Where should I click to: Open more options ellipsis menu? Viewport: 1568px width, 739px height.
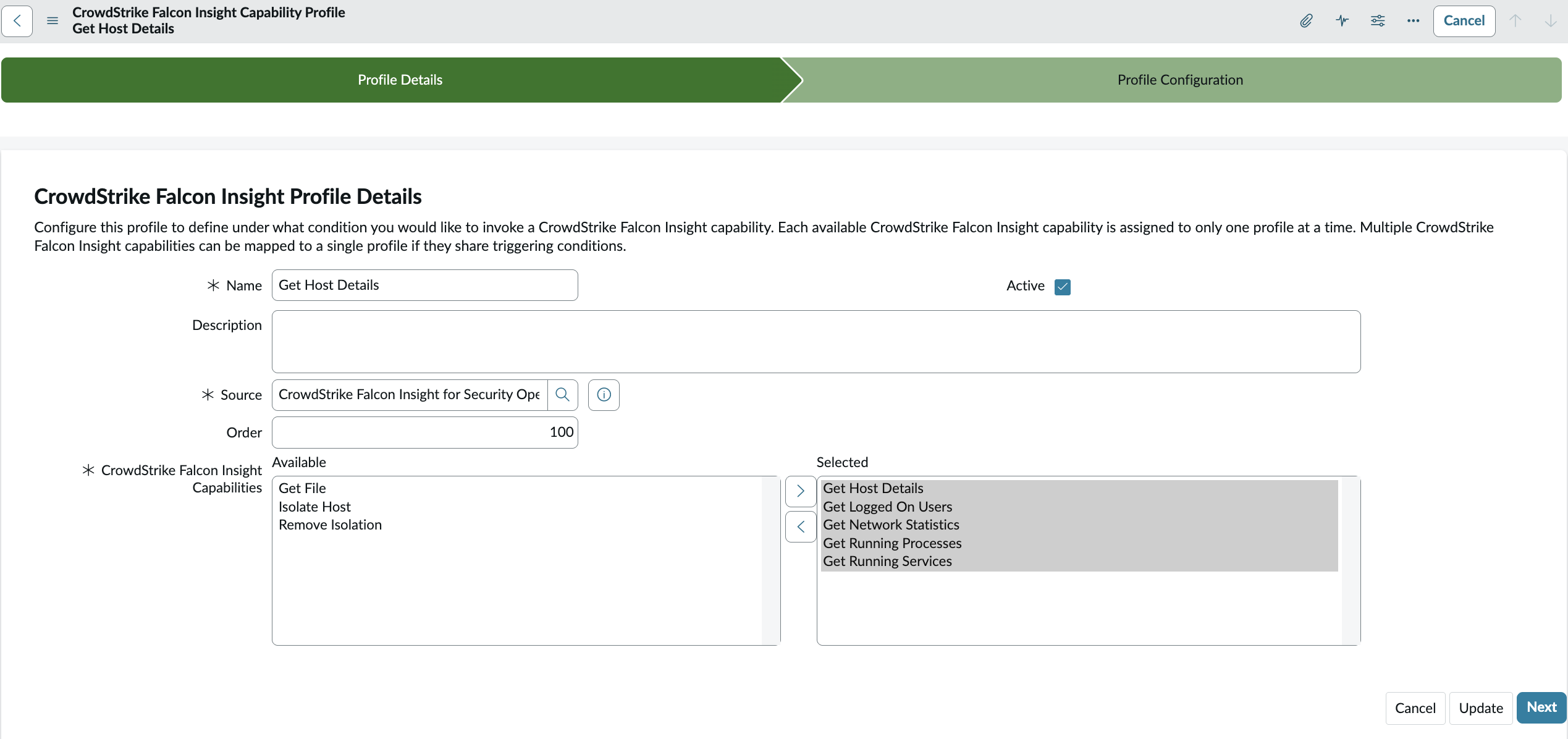[x=1413, y=21]
